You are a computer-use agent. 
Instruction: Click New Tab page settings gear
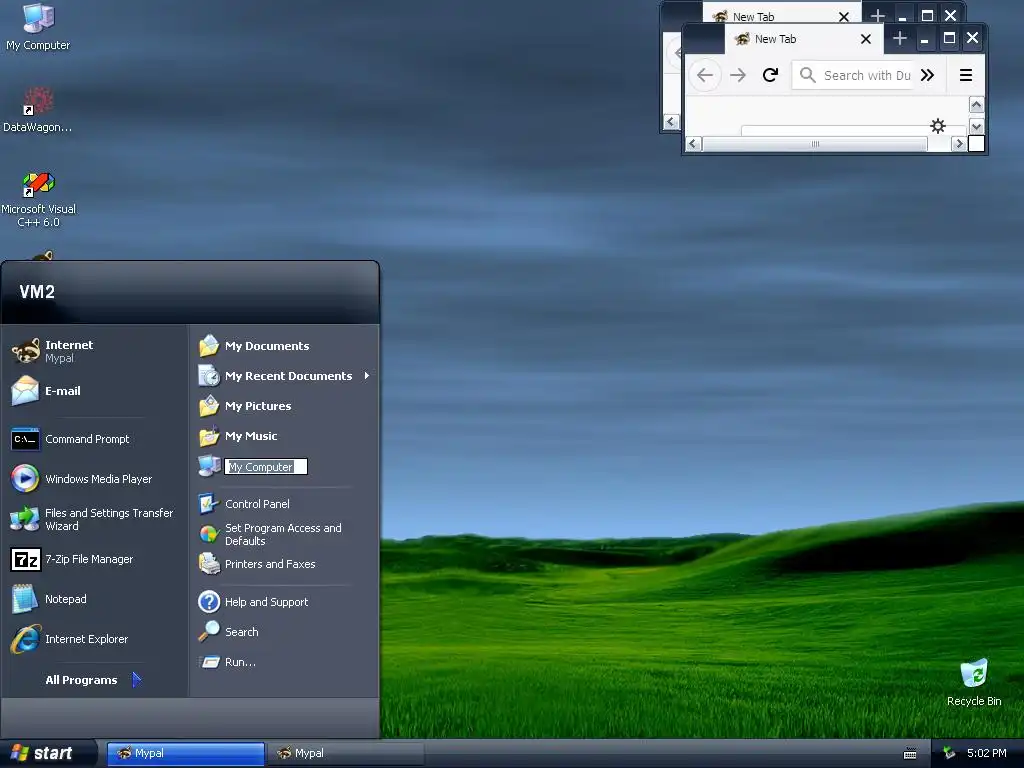(x=938, y=126)
